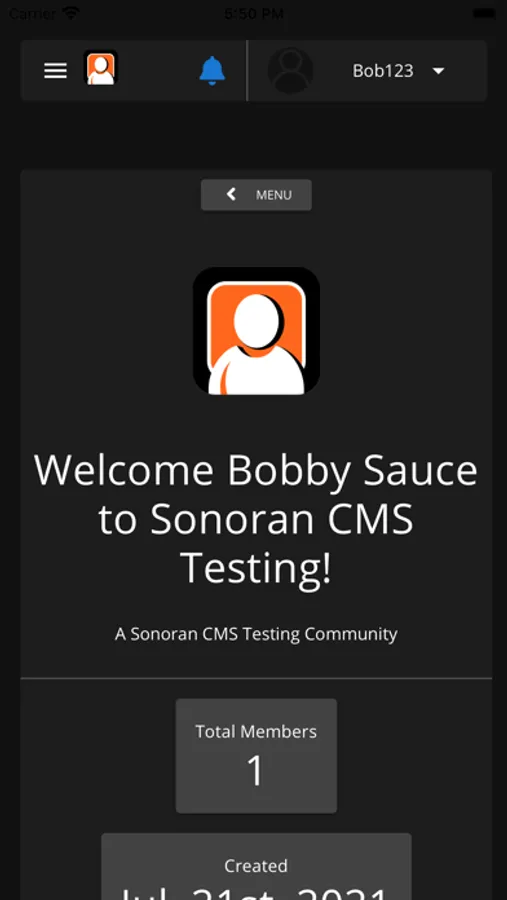Tap the Wi-Fi icon in status bar
The width and height of the screenshot is (507, 900).
coord(71,13)
